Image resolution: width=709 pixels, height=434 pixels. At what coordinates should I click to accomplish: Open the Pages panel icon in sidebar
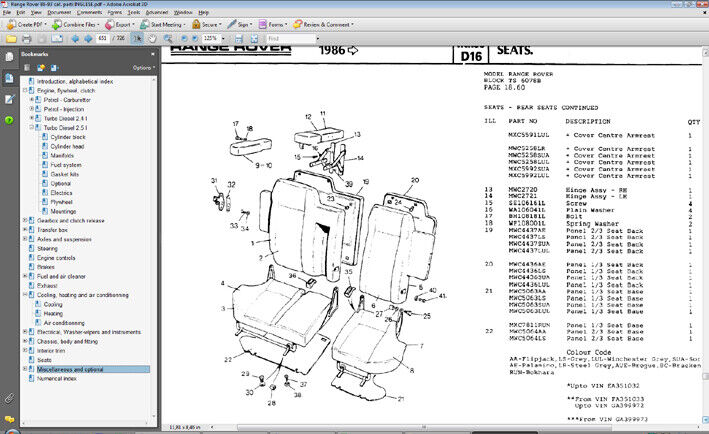click(x=8, y=57)
